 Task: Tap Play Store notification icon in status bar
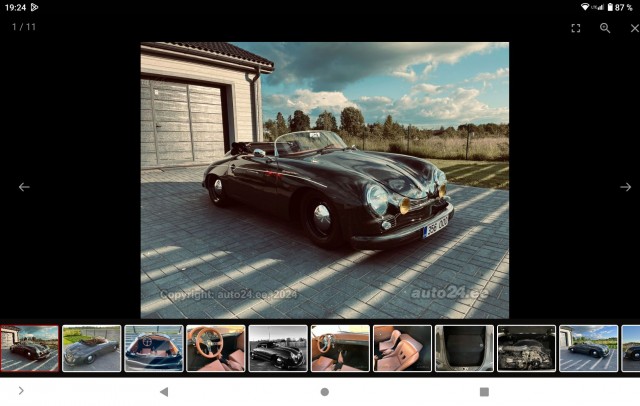tap(34, 7)
